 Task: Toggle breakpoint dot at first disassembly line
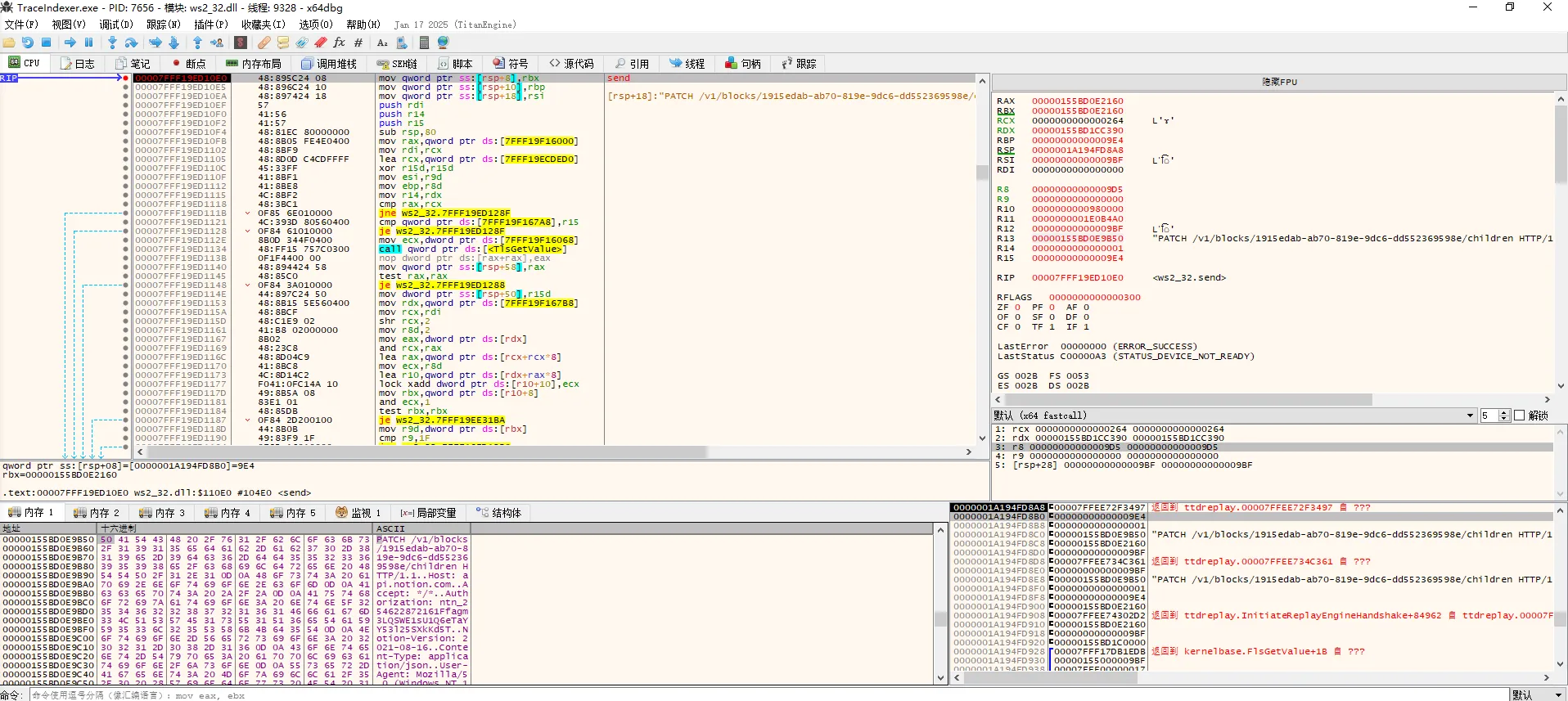(125, 79)
